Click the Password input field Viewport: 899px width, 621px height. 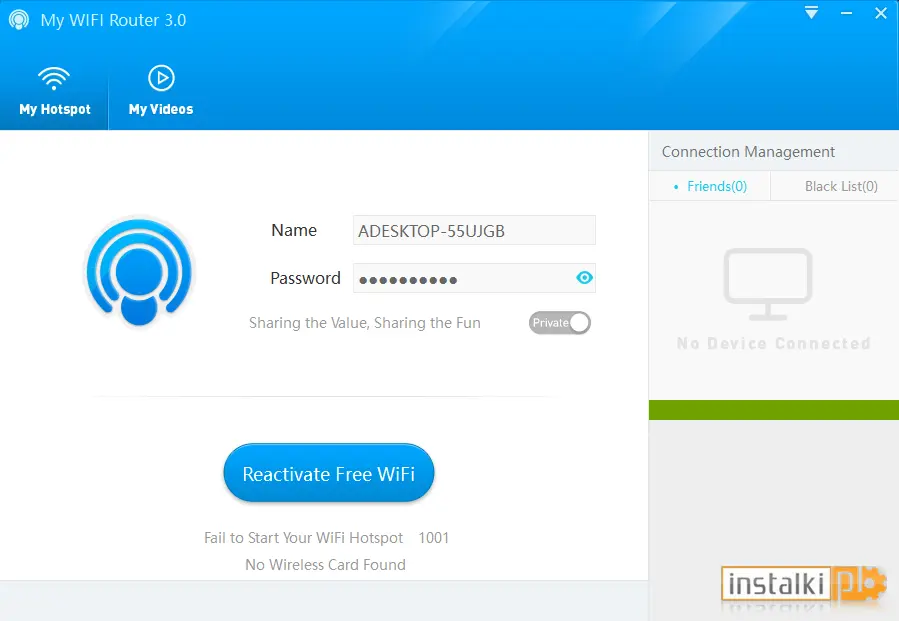pos(474,278)
